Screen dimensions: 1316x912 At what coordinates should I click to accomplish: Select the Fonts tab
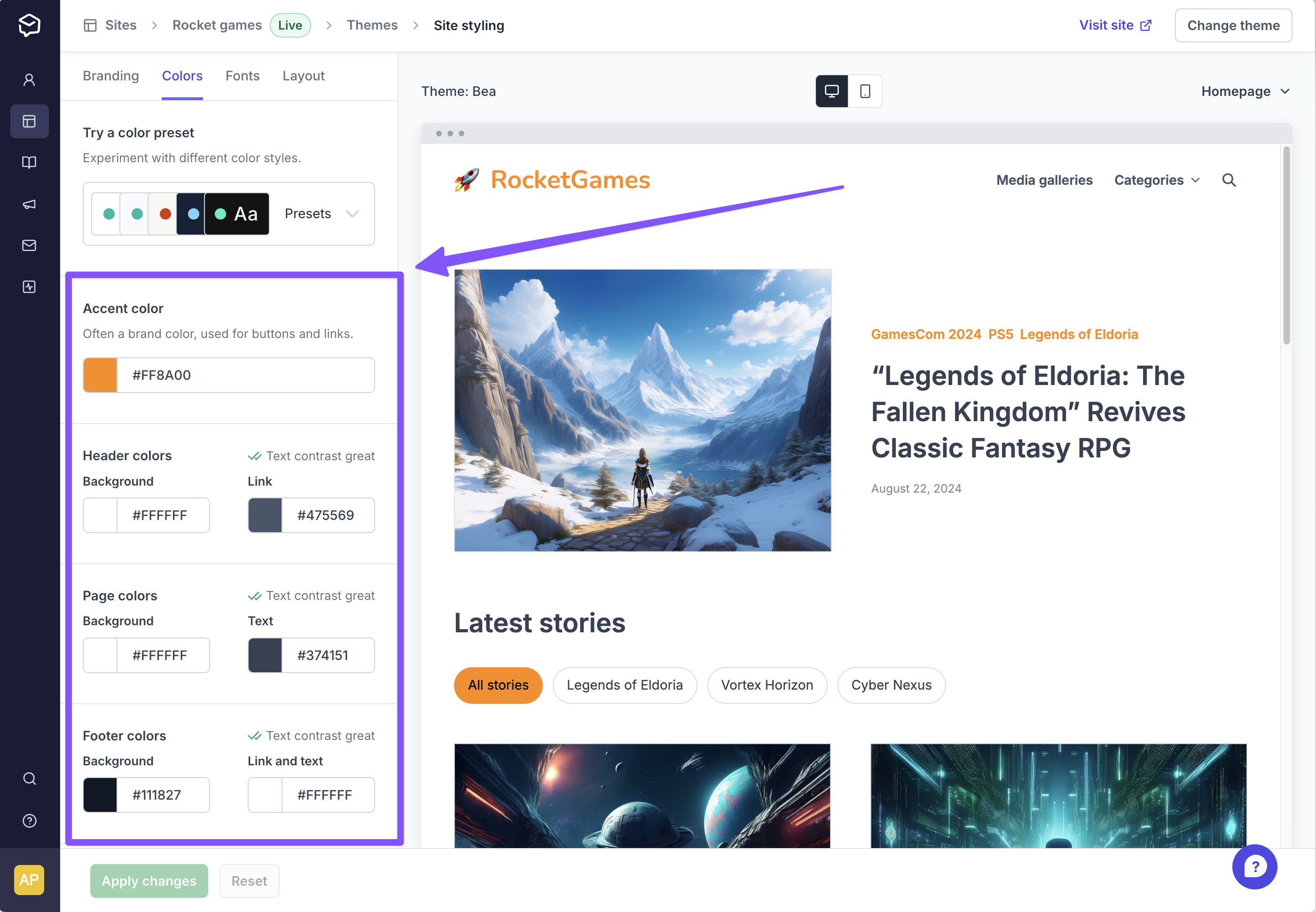[242, 75]
